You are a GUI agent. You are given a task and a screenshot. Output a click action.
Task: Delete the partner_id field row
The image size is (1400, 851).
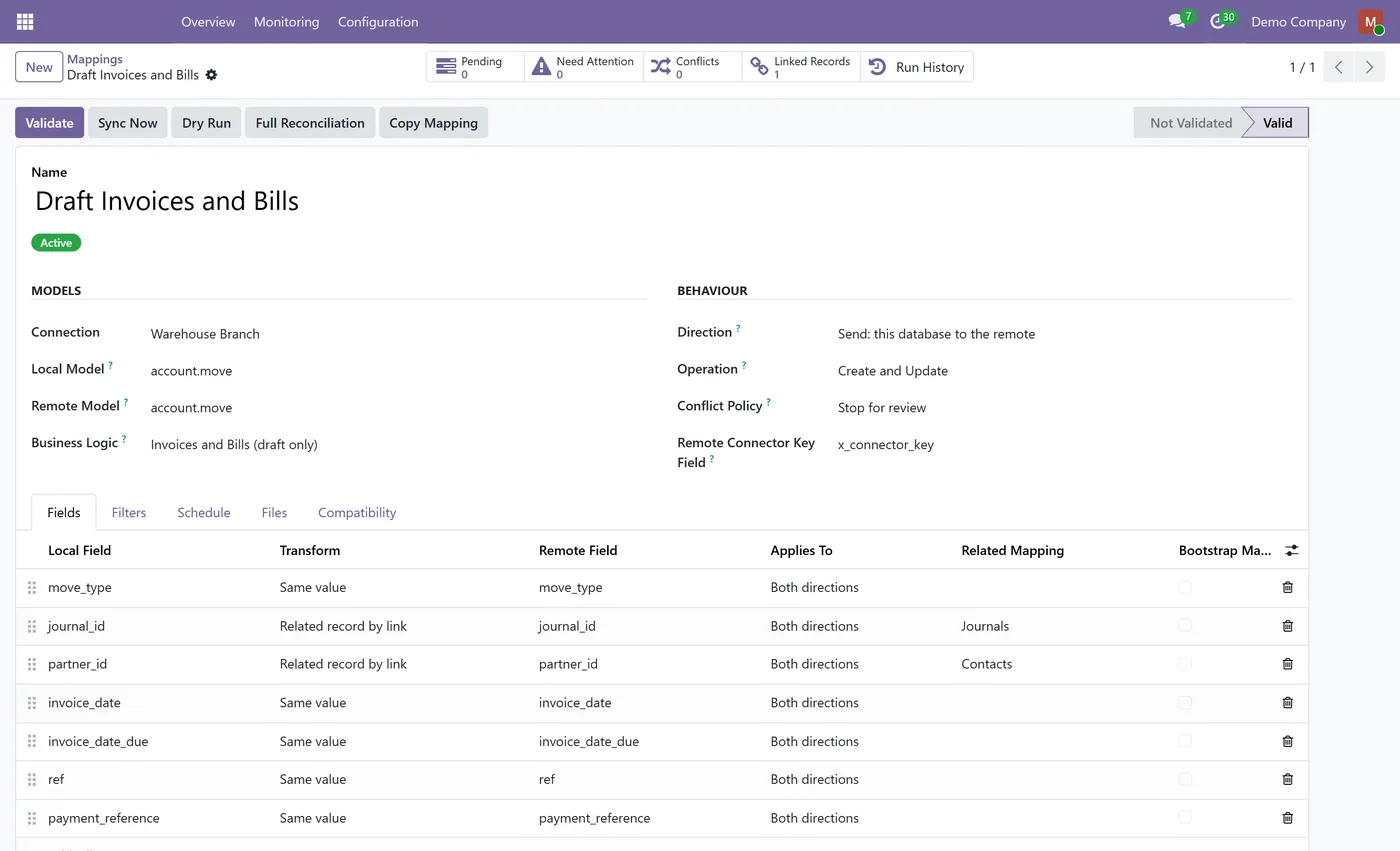(1287, 664)
